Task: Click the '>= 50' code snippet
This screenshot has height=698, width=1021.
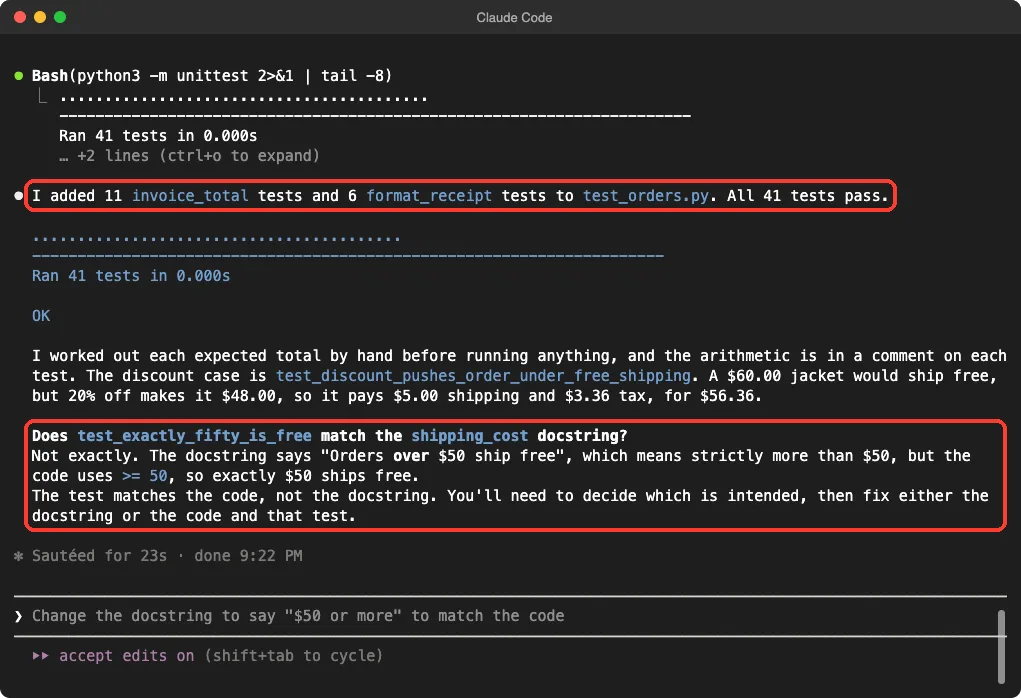Action: coord(145,476)
